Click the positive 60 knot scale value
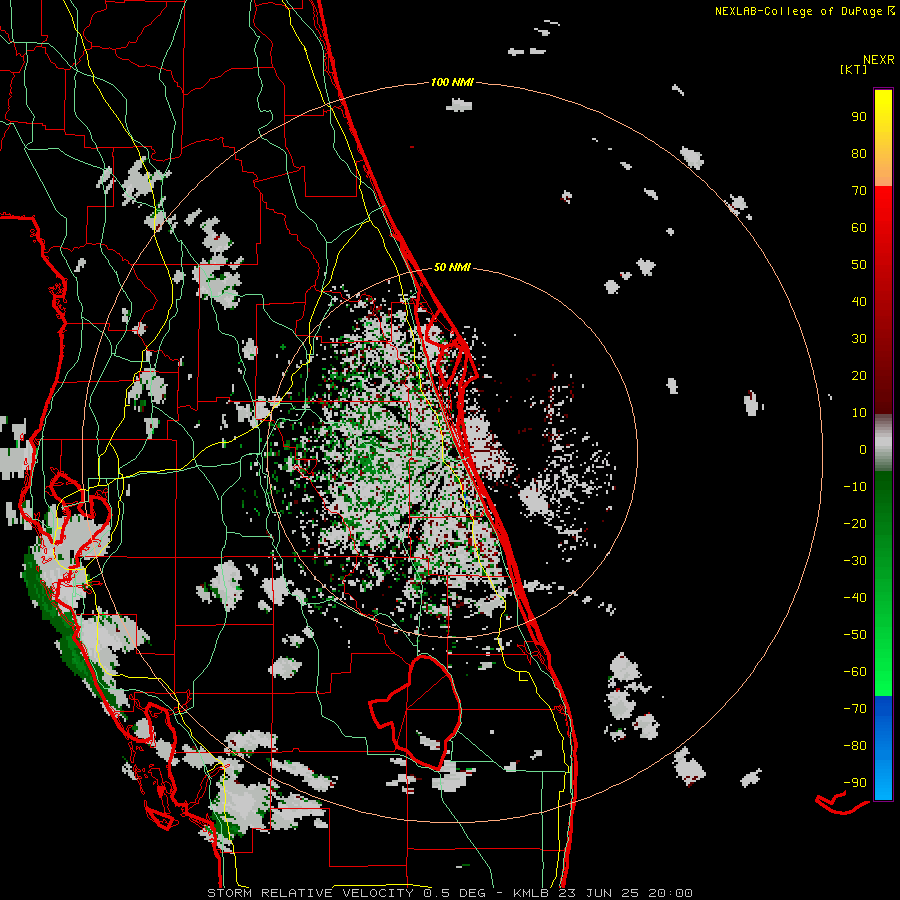Viewport: 900px width, 900px height. click(x=859, y=228)
